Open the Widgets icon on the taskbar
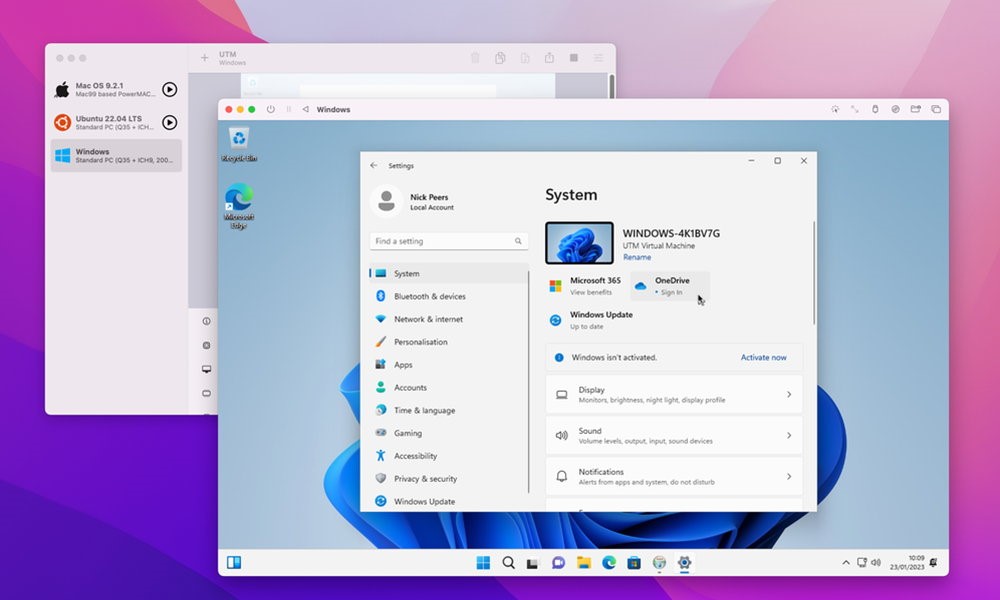Screen dimensions: 1000x600 tap(234, 562)
